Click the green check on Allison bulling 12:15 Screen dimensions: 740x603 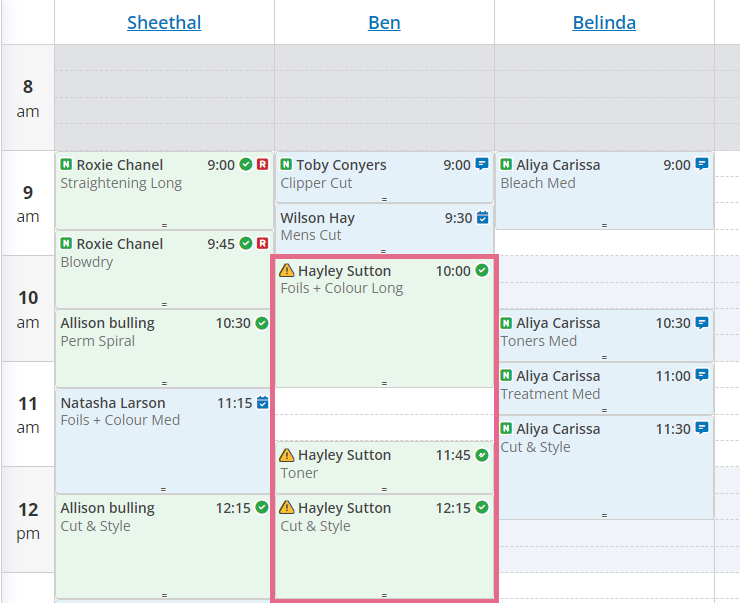[262, 507]
